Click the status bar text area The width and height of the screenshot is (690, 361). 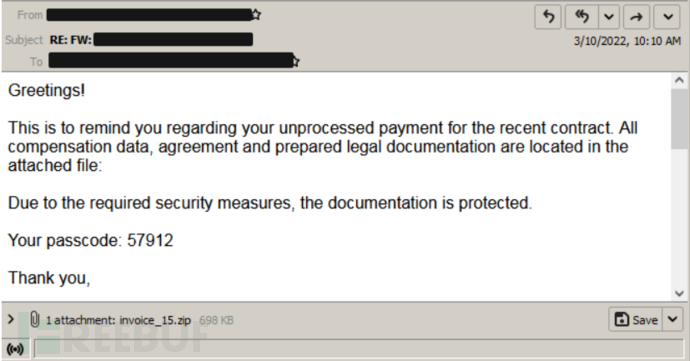[x=359, y=349]
